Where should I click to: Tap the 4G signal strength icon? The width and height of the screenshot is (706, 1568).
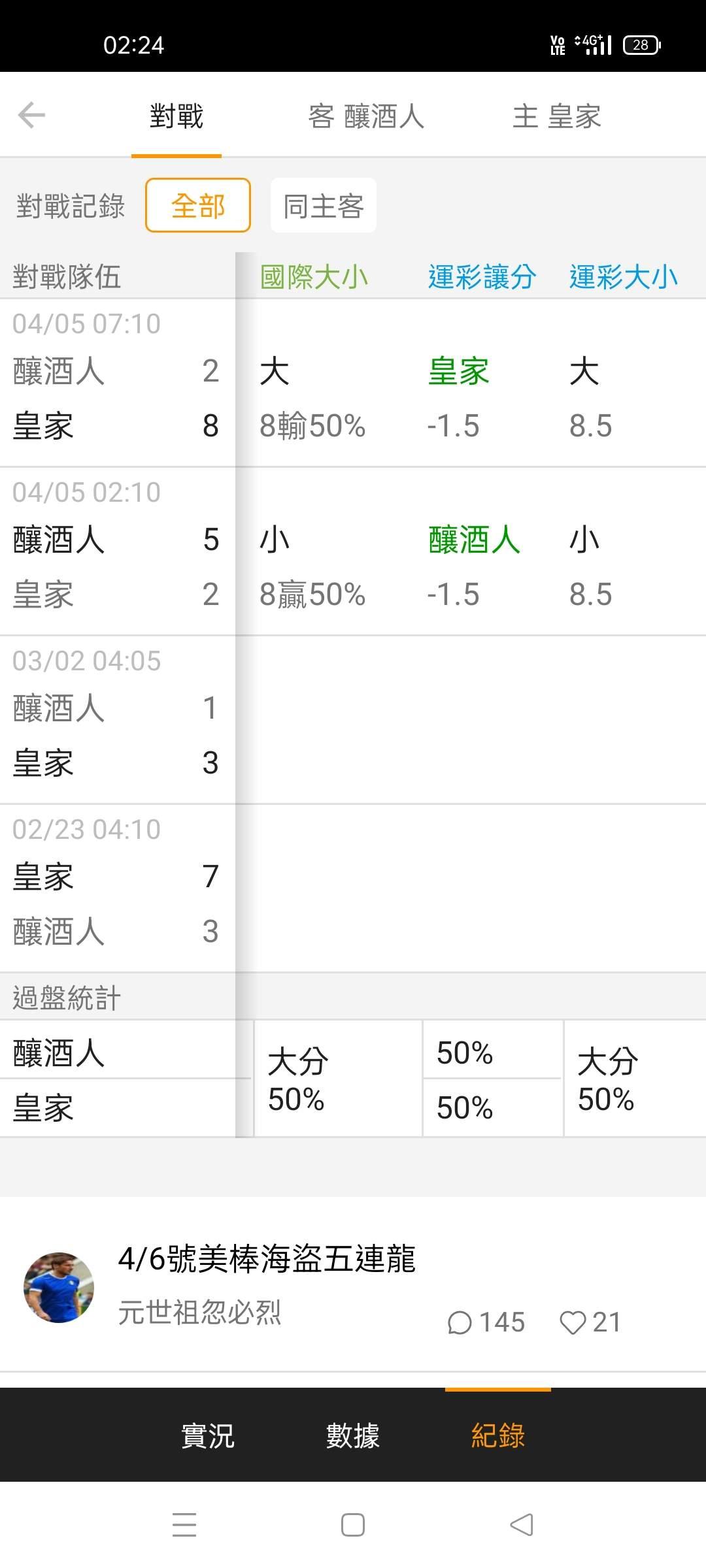[594, 45]
